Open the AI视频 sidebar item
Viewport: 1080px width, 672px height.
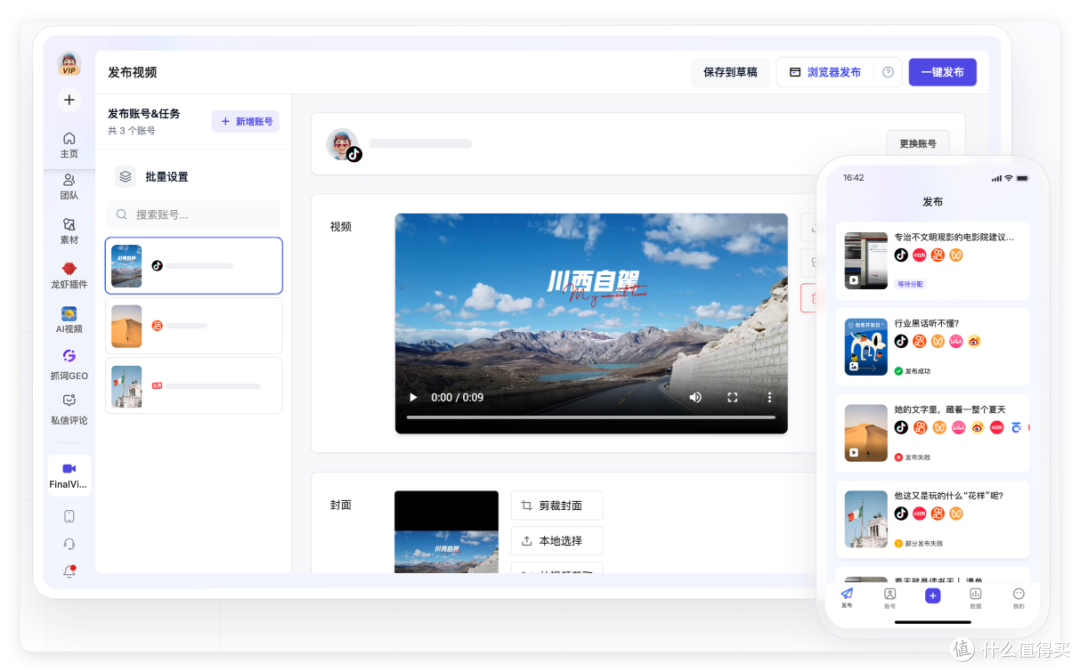tap(69, 320)
